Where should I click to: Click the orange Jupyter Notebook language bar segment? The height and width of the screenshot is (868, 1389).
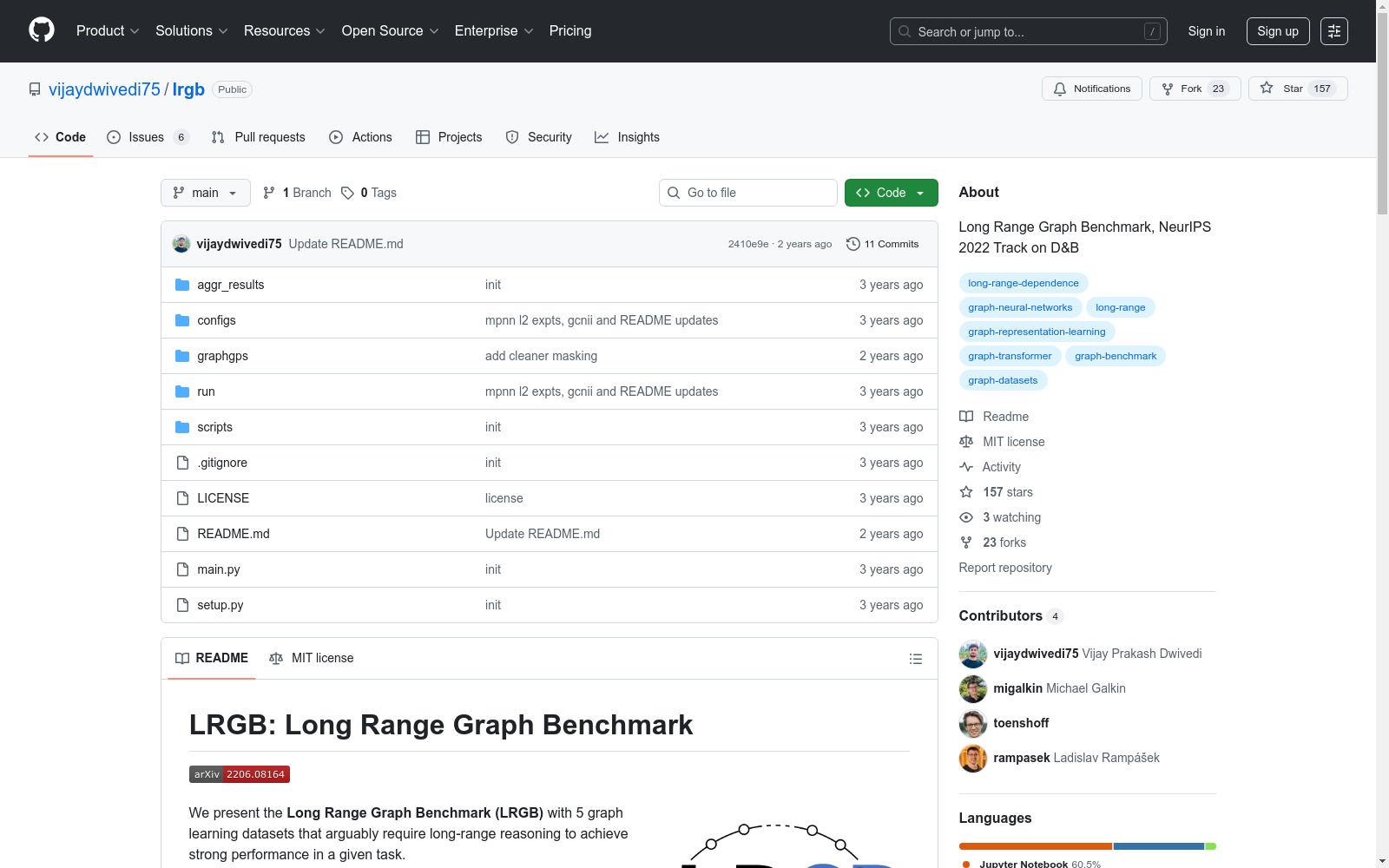[x=1036, y=846]
